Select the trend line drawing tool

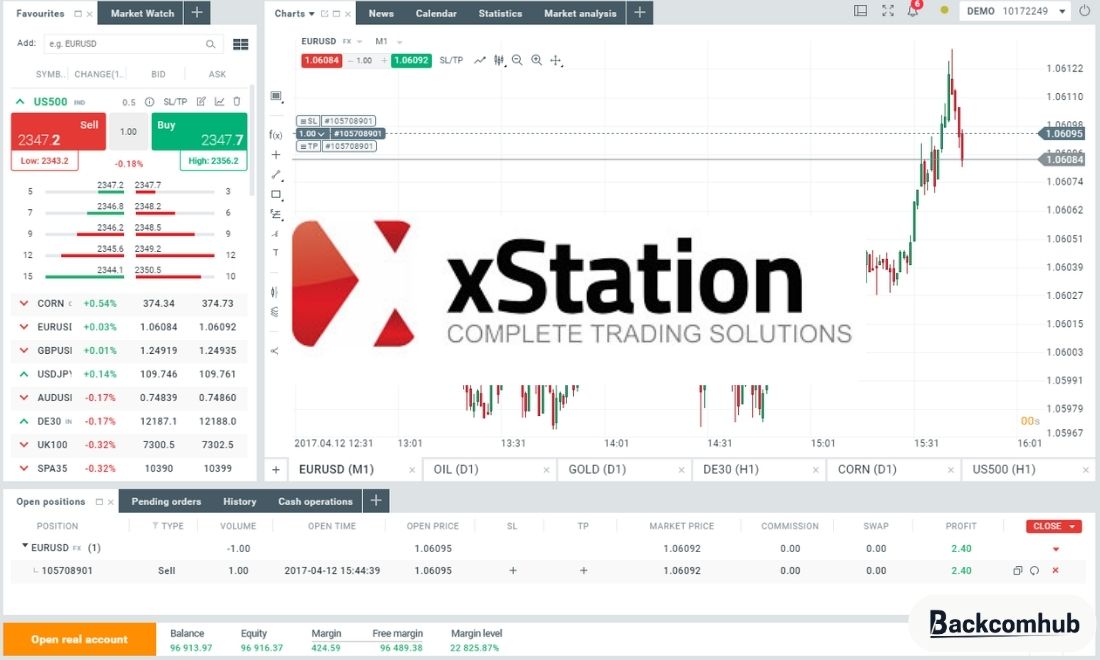(276, 175)
